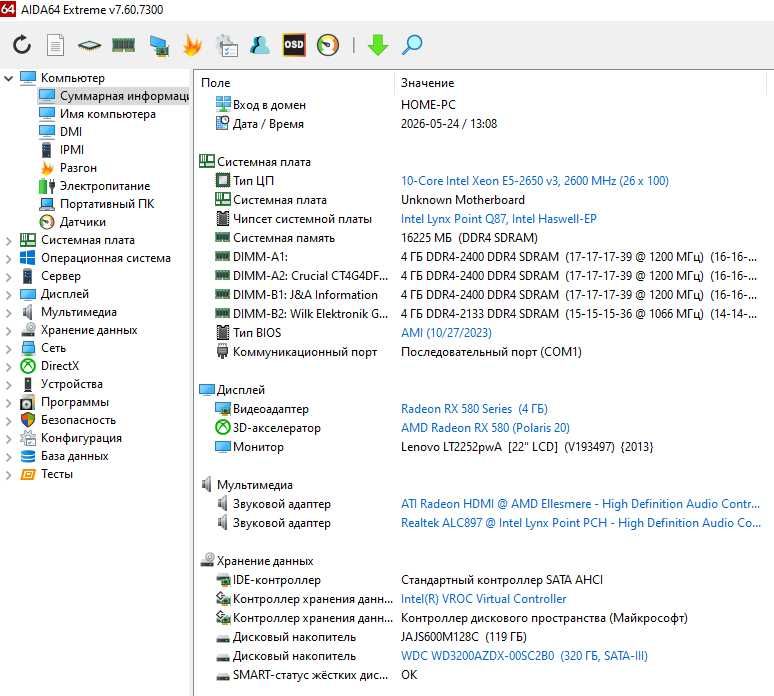The image size is (774, 696).
Task: Start the flame stability test icon
Action: click(x=193, y=45)
